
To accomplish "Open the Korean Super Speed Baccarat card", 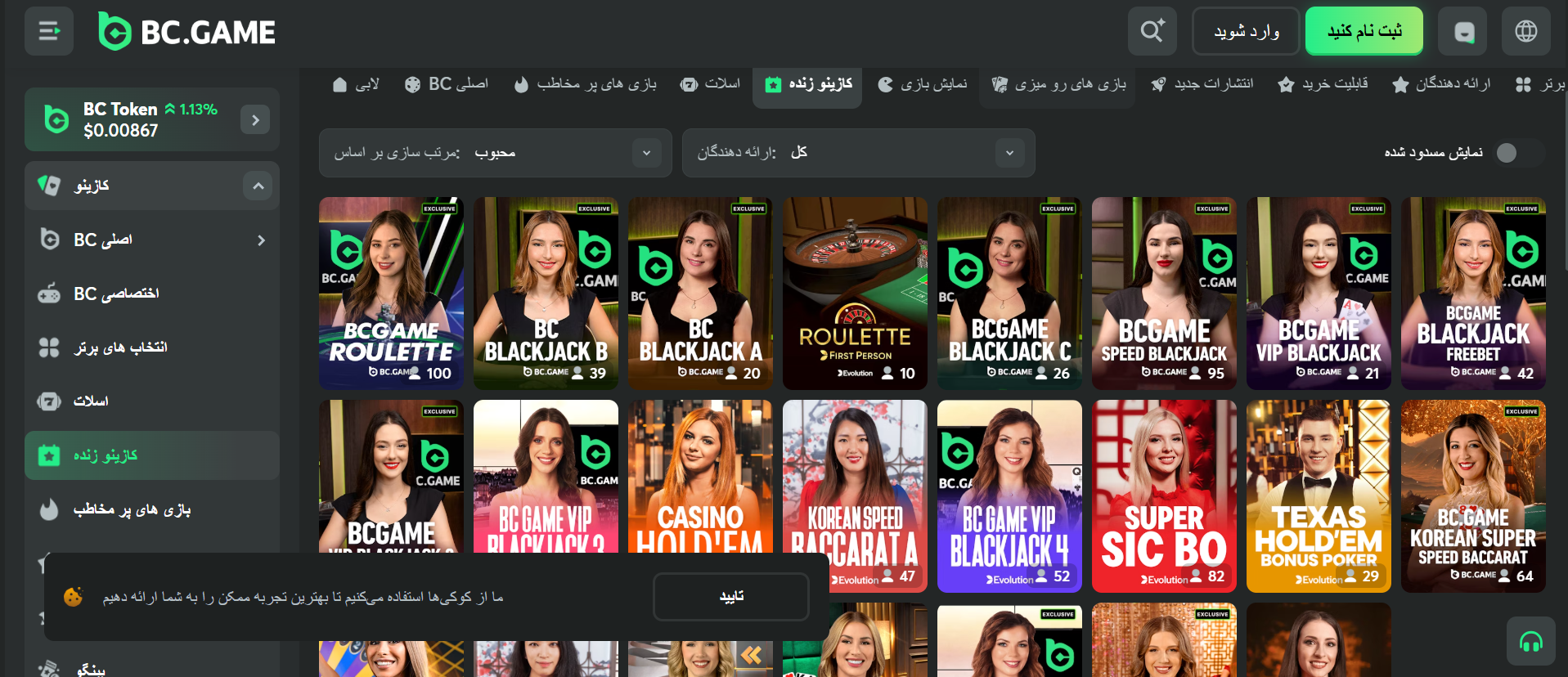I will [1473, 496].
